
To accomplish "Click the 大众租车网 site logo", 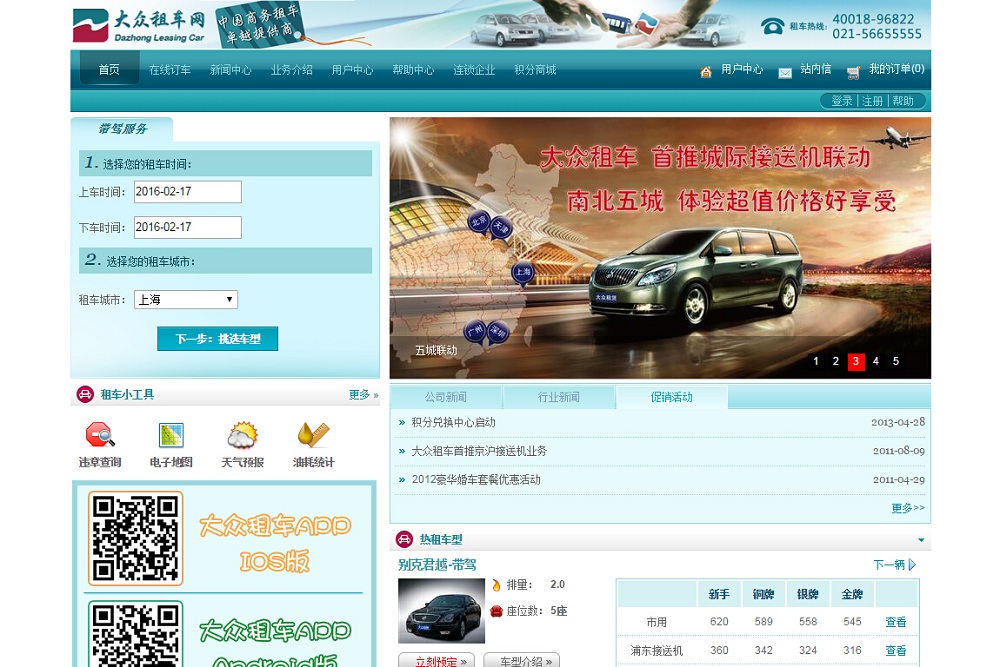I will click(139, 26).
